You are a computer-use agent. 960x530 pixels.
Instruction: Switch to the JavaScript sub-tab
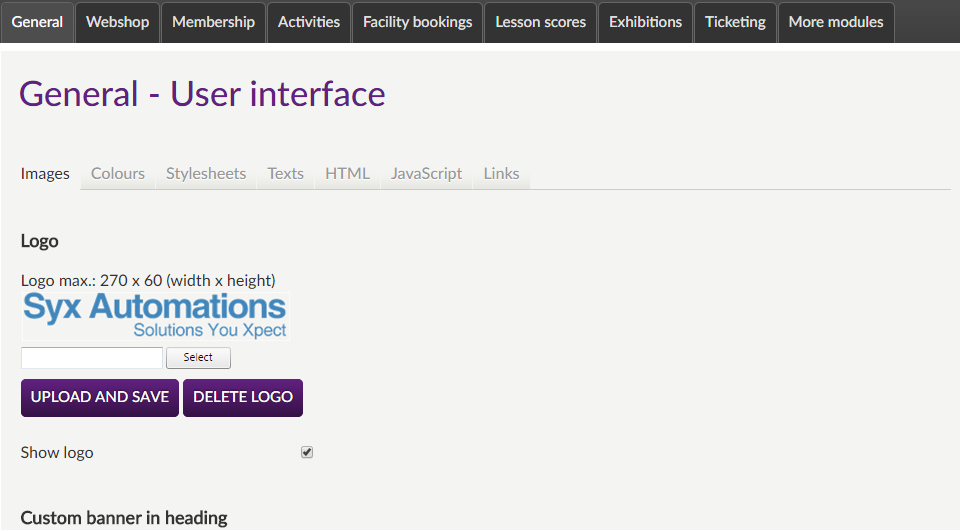point(426,174)
